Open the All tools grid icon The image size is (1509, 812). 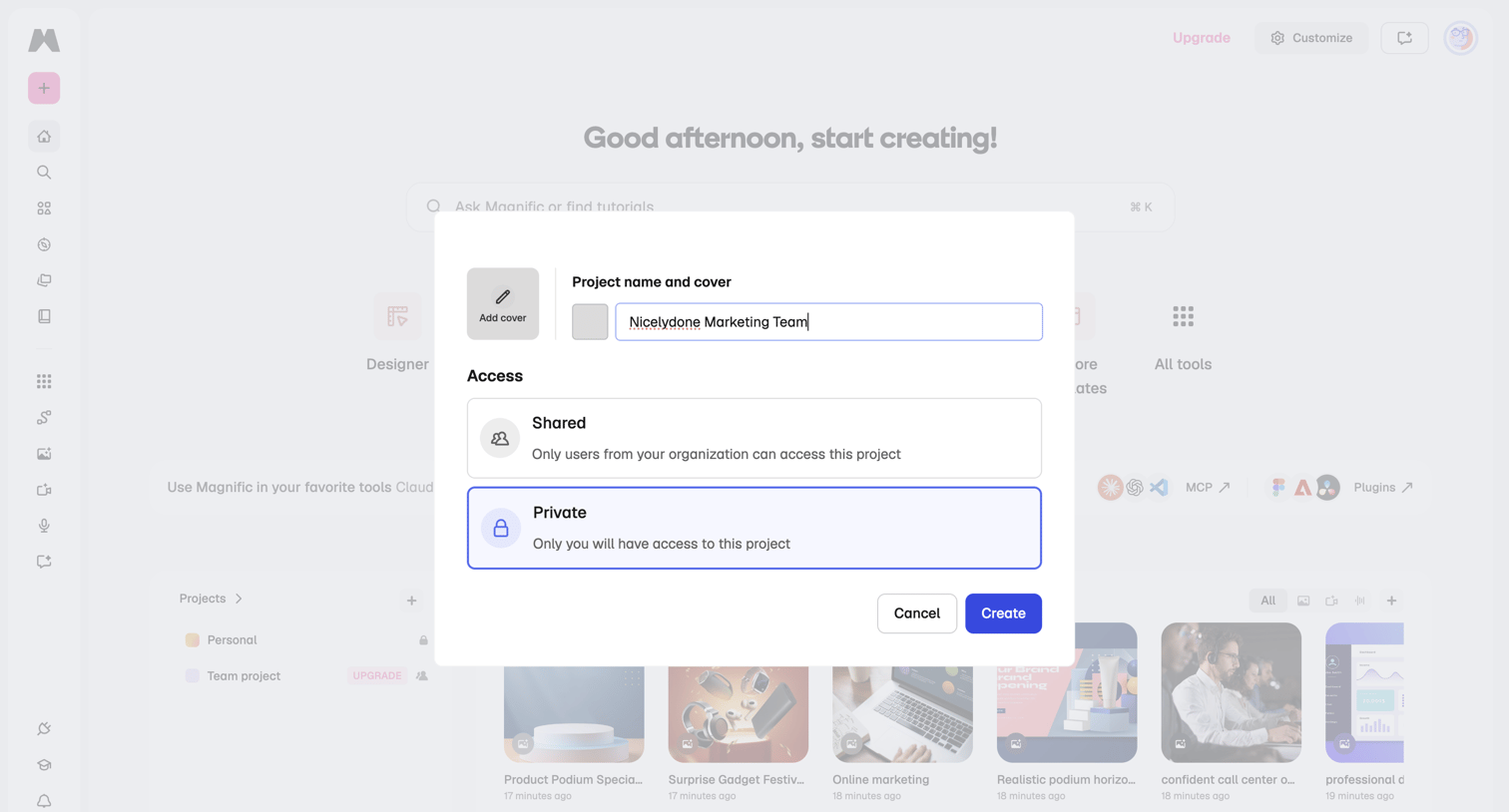click(x=1183, y=317)
